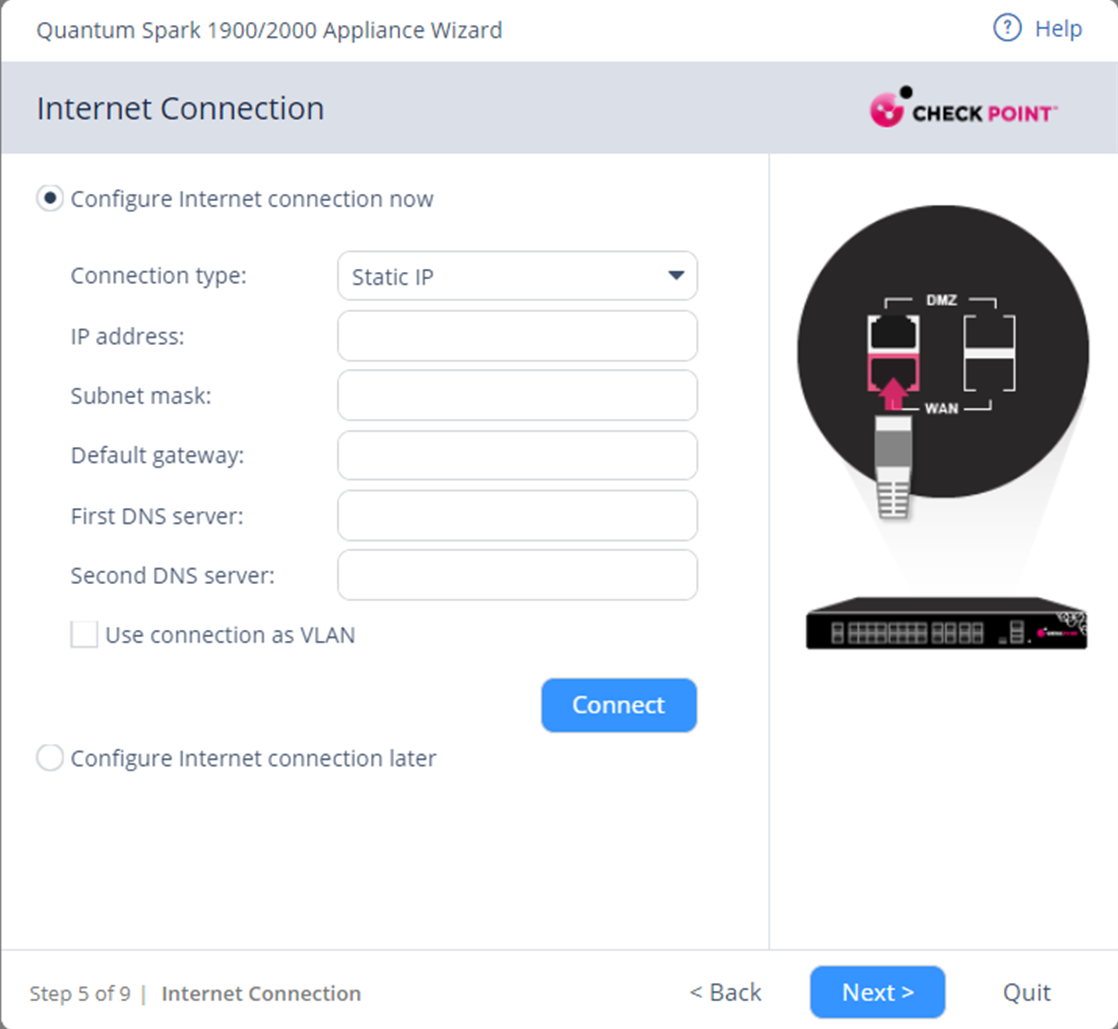Quit the appliance wizard
Image resolution: width=1118 pixels, height=1029 pixels.
tap(1027, 992)
